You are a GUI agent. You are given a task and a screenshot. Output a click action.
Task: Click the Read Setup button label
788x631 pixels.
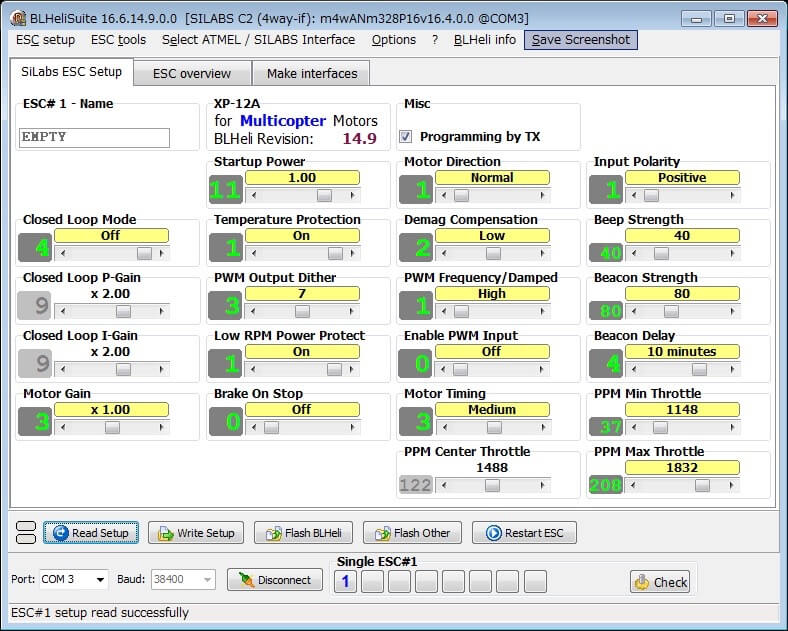[100, 533]
